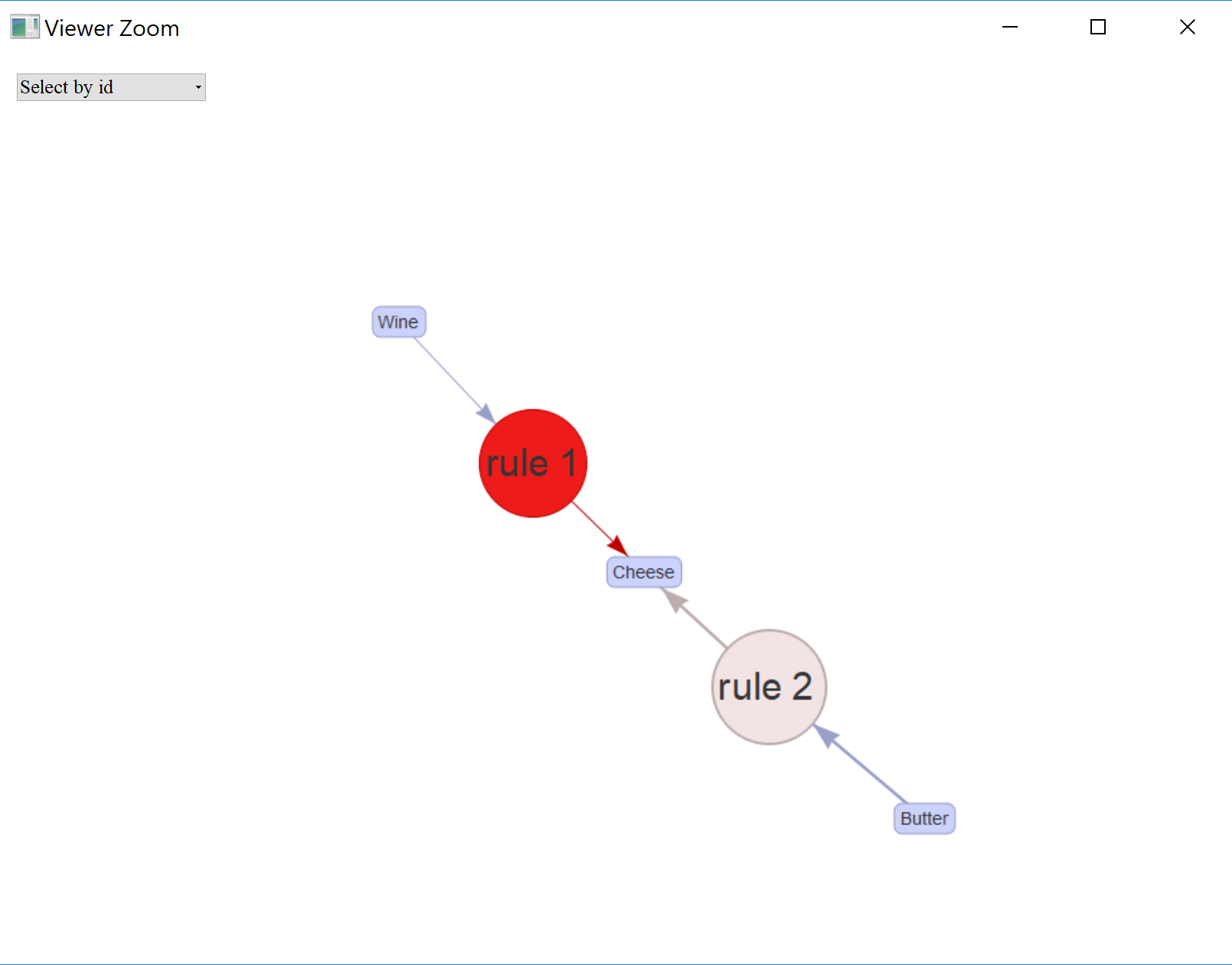Maximize the Viewer Zoom window
The height and width of the screenshot is (965, 1232).
1098,28
